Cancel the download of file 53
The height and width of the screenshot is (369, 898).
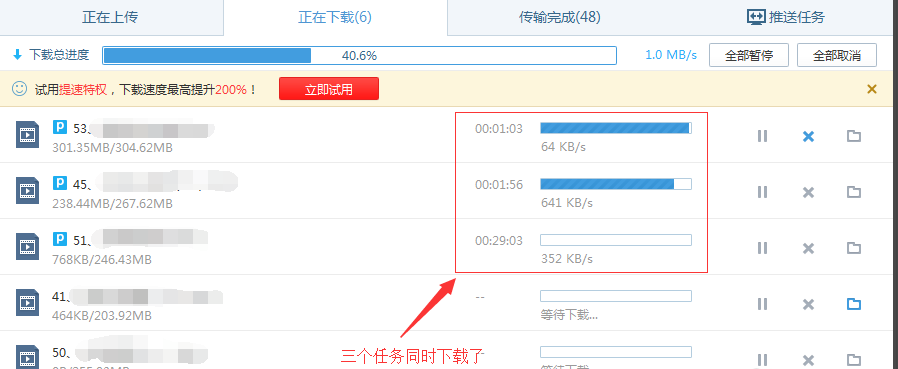click(808, 136)
